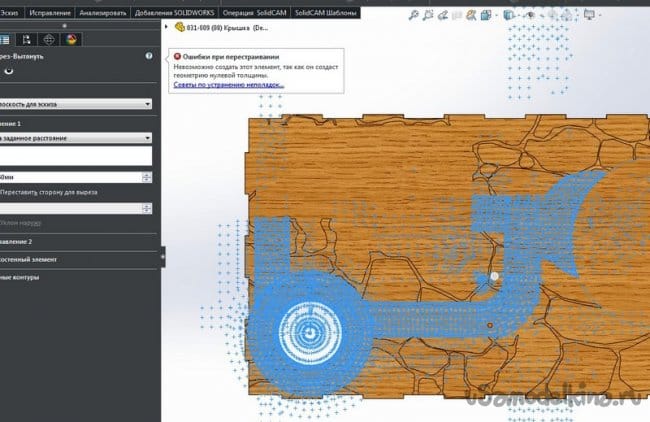The width and height of the screenshot is (650, 422).
Task: Click the troubleshooting tips link in error popup
Action: point(228,85)
